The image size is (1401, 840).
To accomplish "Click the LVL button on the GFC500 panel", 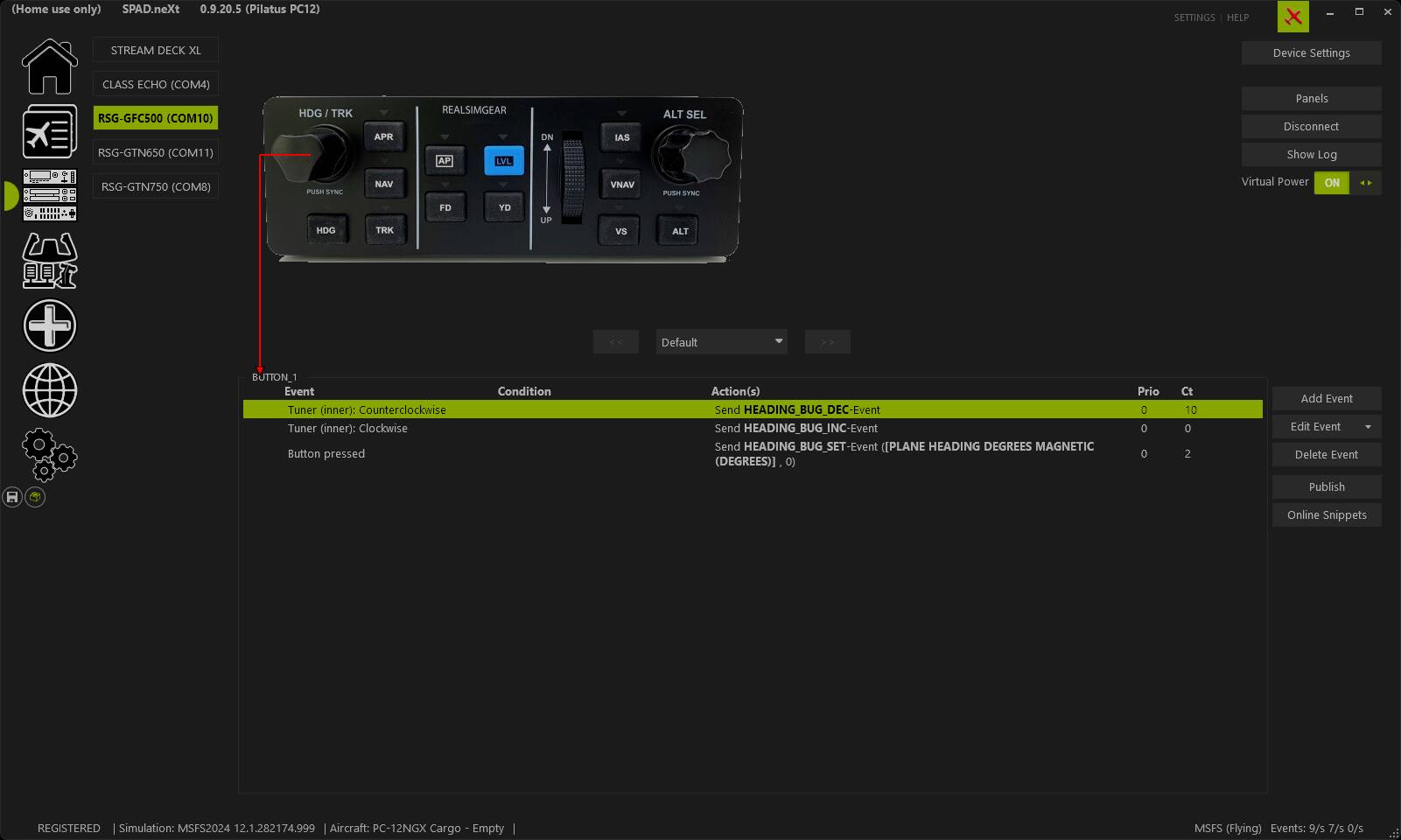I will pyautogui.click(x=503, y=160).
